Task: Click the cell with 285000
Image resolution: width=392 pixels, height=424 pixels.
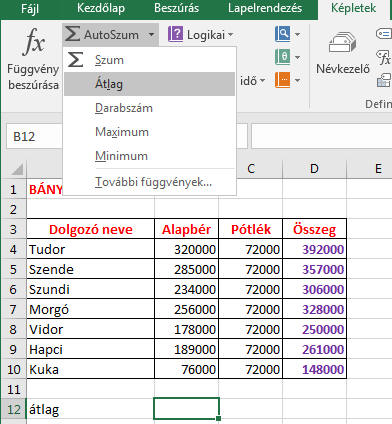Action: pos(186,269)
